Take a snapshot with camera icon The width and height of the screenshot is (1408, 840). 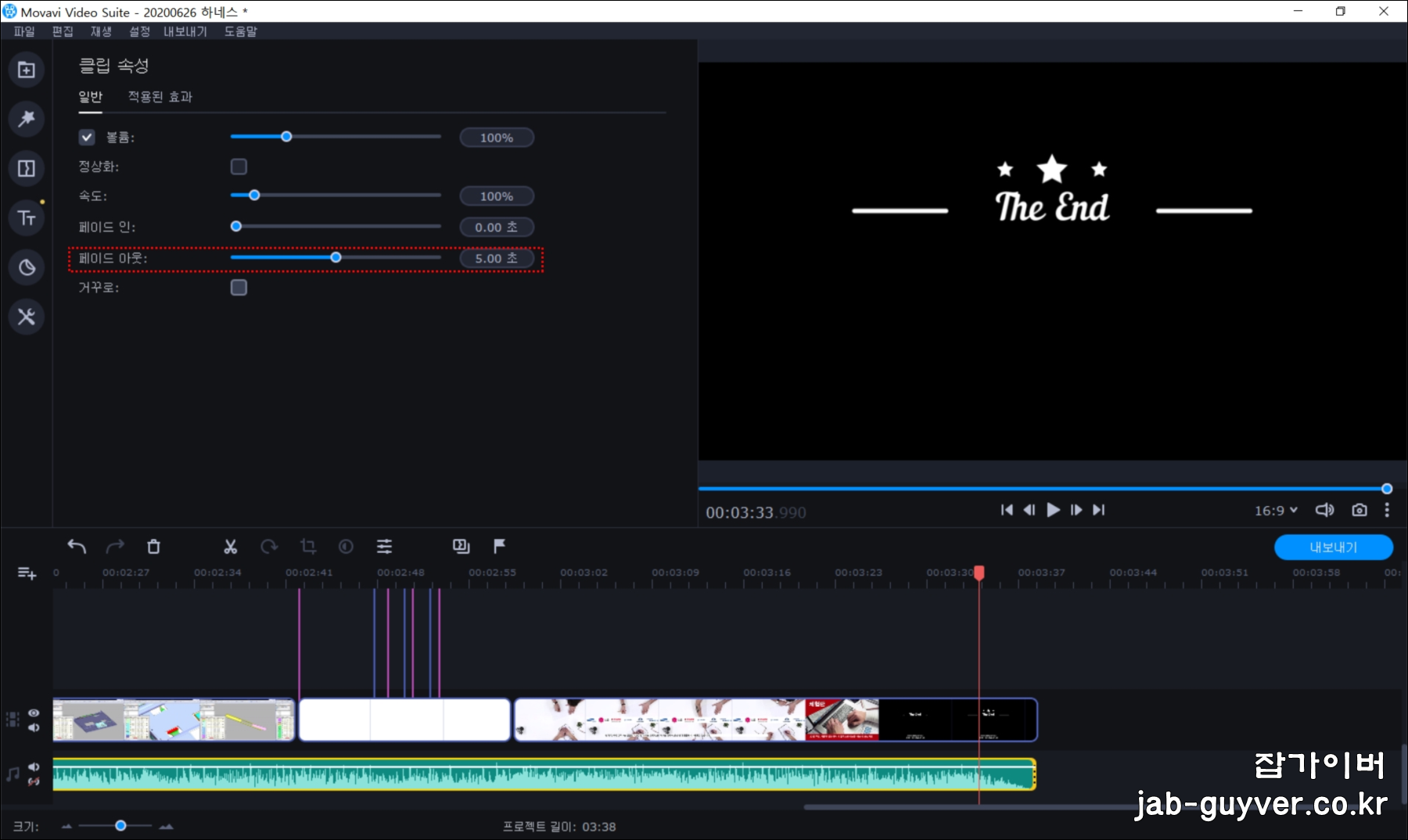[x=1360, y=510]
